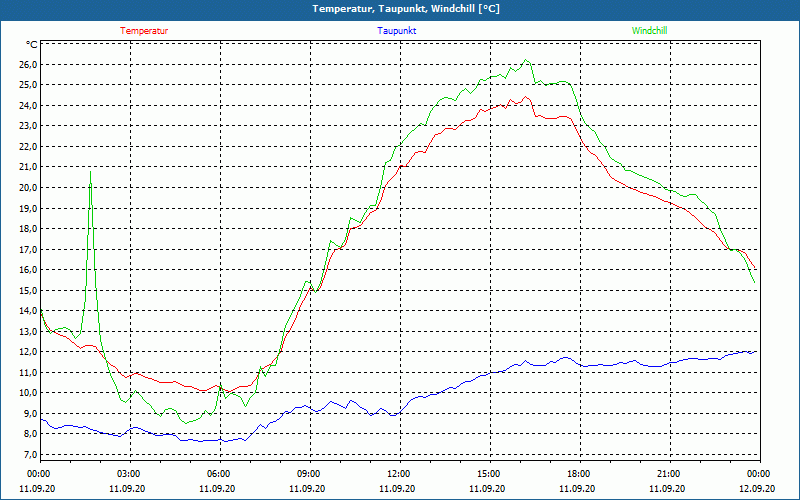Click the 18,0 y-axis value
The image size is (800, 500).
(x=29, y=229)
